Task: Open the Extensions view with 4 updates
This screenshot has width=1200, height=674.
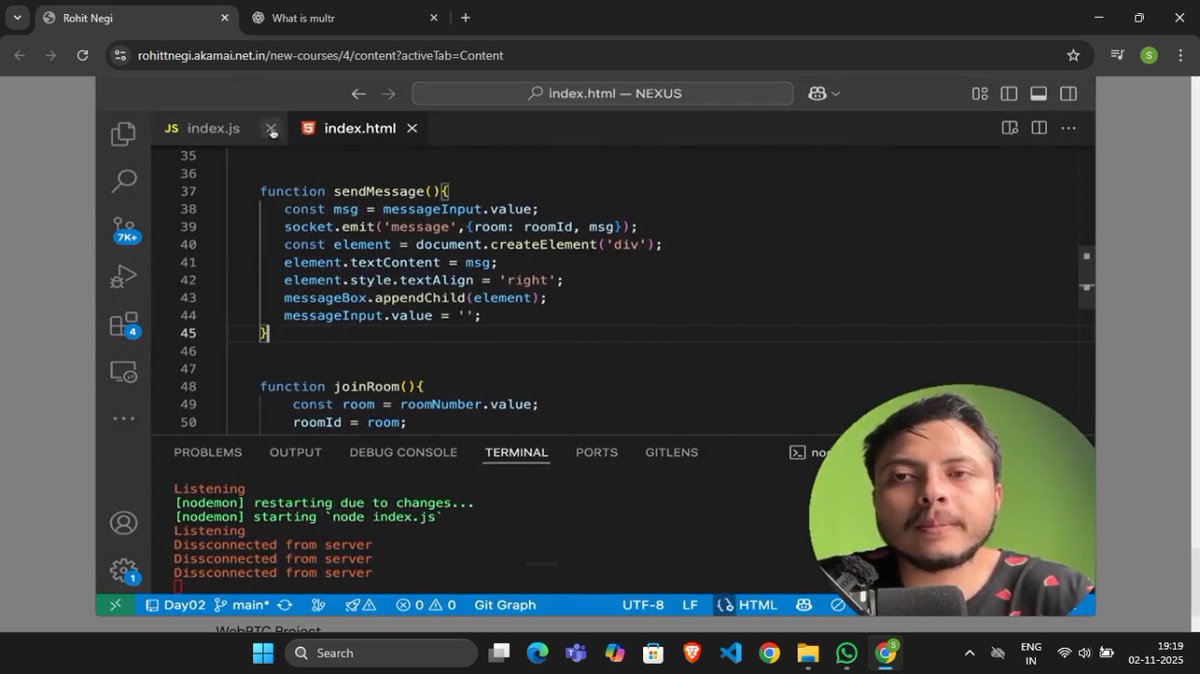Action: [123, 324]
